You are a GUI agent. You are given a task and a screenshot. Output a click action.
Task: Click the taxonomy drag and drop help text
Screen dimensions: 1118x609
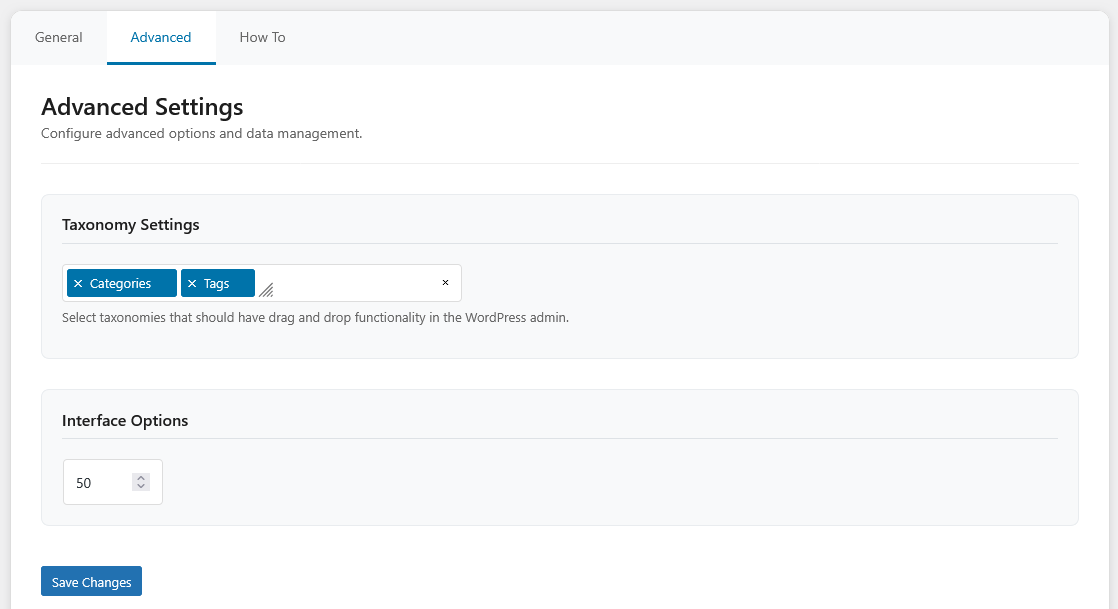(315, 318)
